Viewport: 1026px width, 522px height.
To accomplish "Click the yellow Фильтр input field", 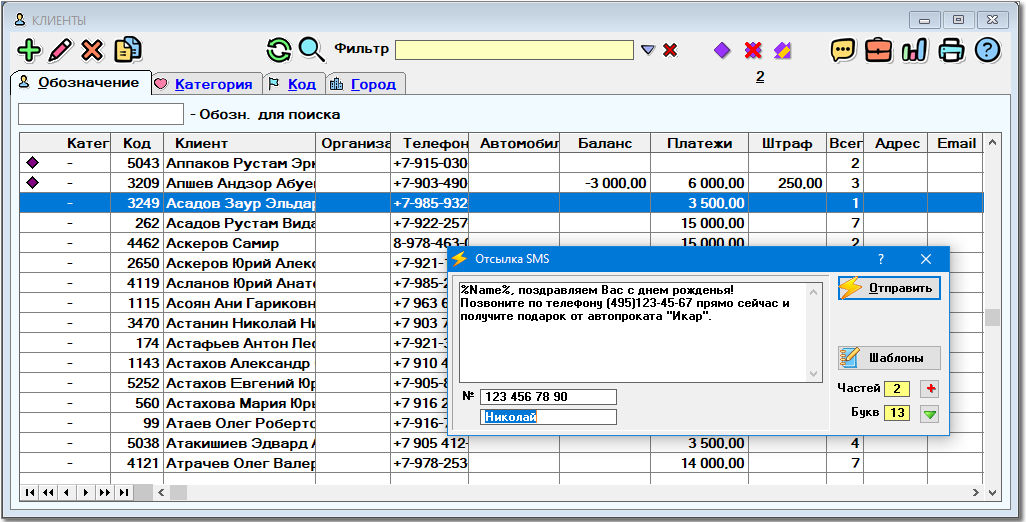I will pyautogui.click(x=514, y=50).
